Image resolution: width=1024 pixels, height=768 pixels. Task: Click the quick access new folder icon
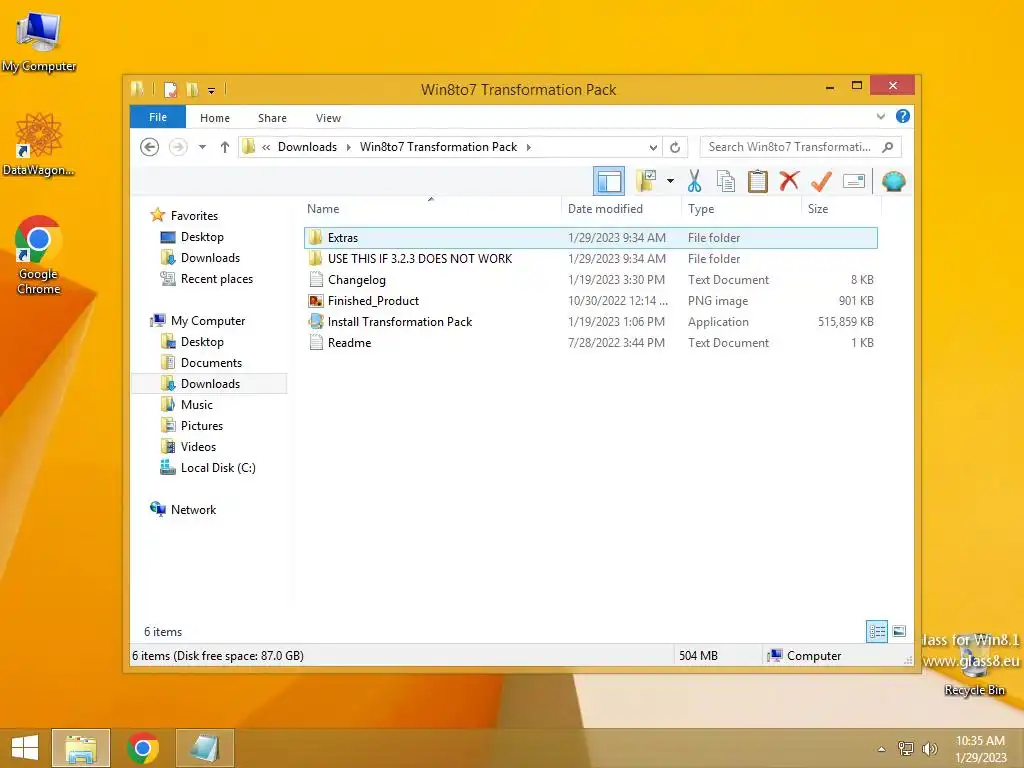[x=192, y=89]
